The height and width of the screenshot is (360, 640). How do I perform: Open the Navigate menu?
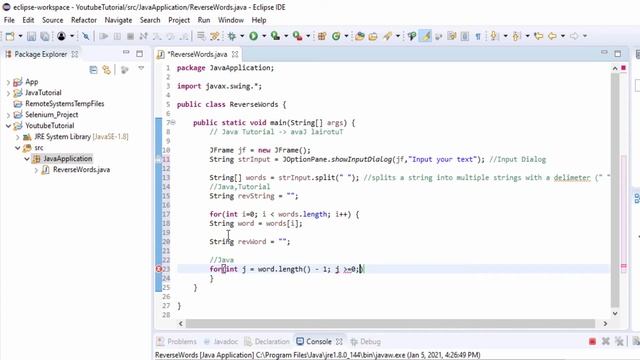118,20
